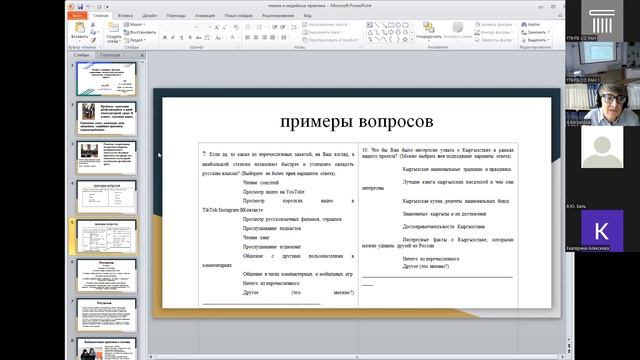Toggle strikethrough formatting

coord(198,38)
